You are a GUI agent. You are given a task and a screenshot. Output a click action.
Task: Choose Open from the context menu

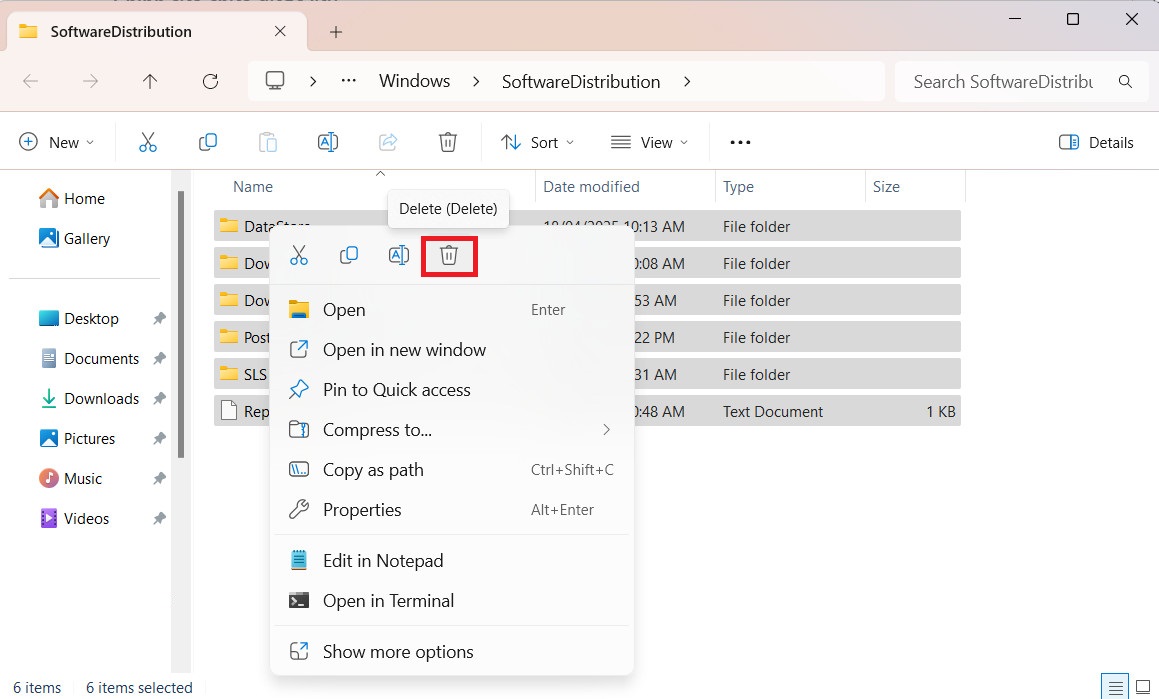(x=452, y=310)
